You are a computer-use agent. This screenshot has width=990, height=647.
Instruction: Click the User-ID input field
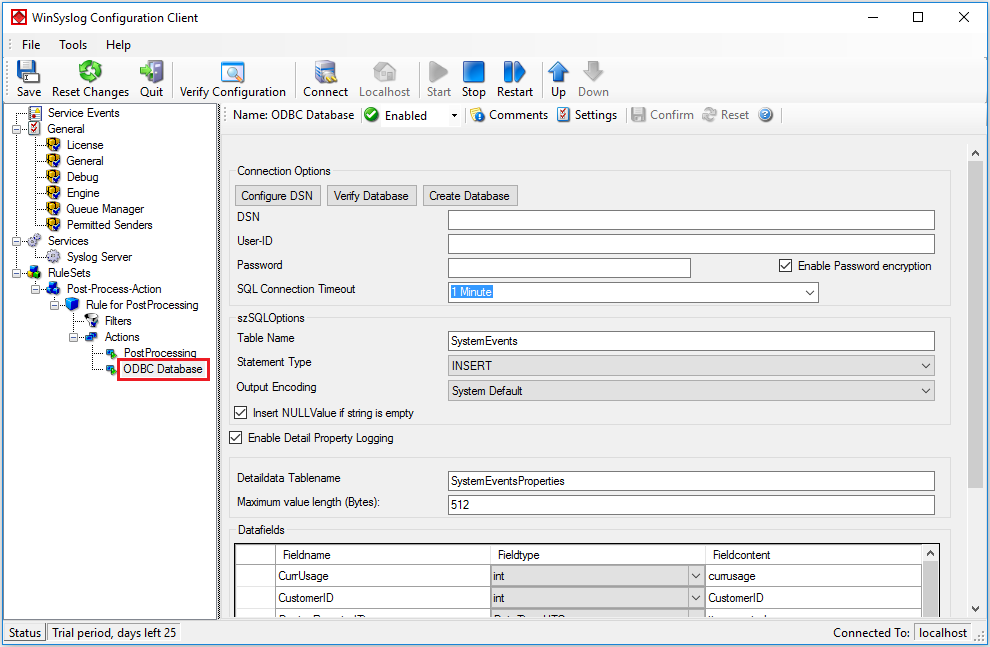[x=691, y=244]
